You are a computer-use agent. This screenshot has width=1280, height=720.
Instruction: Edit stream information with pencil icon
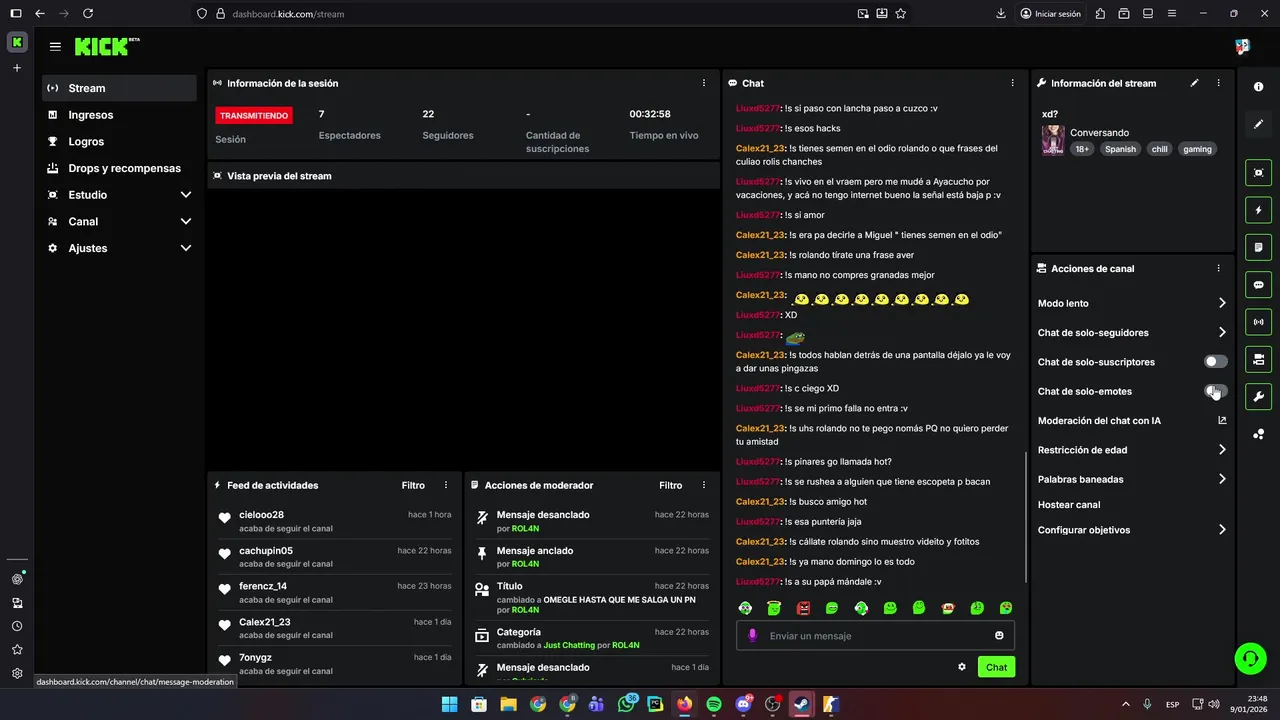(x=1194, y=83)
